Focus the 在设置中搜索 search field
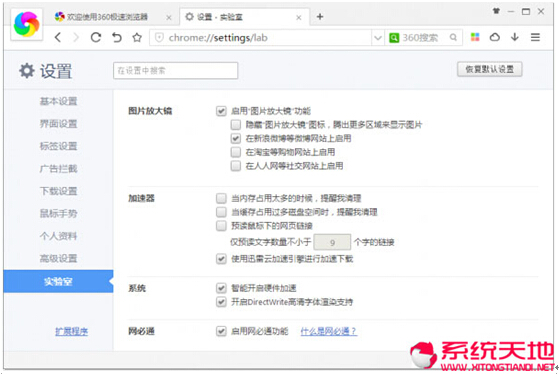Viewport: 559px width, 374px height. (175, 71)
